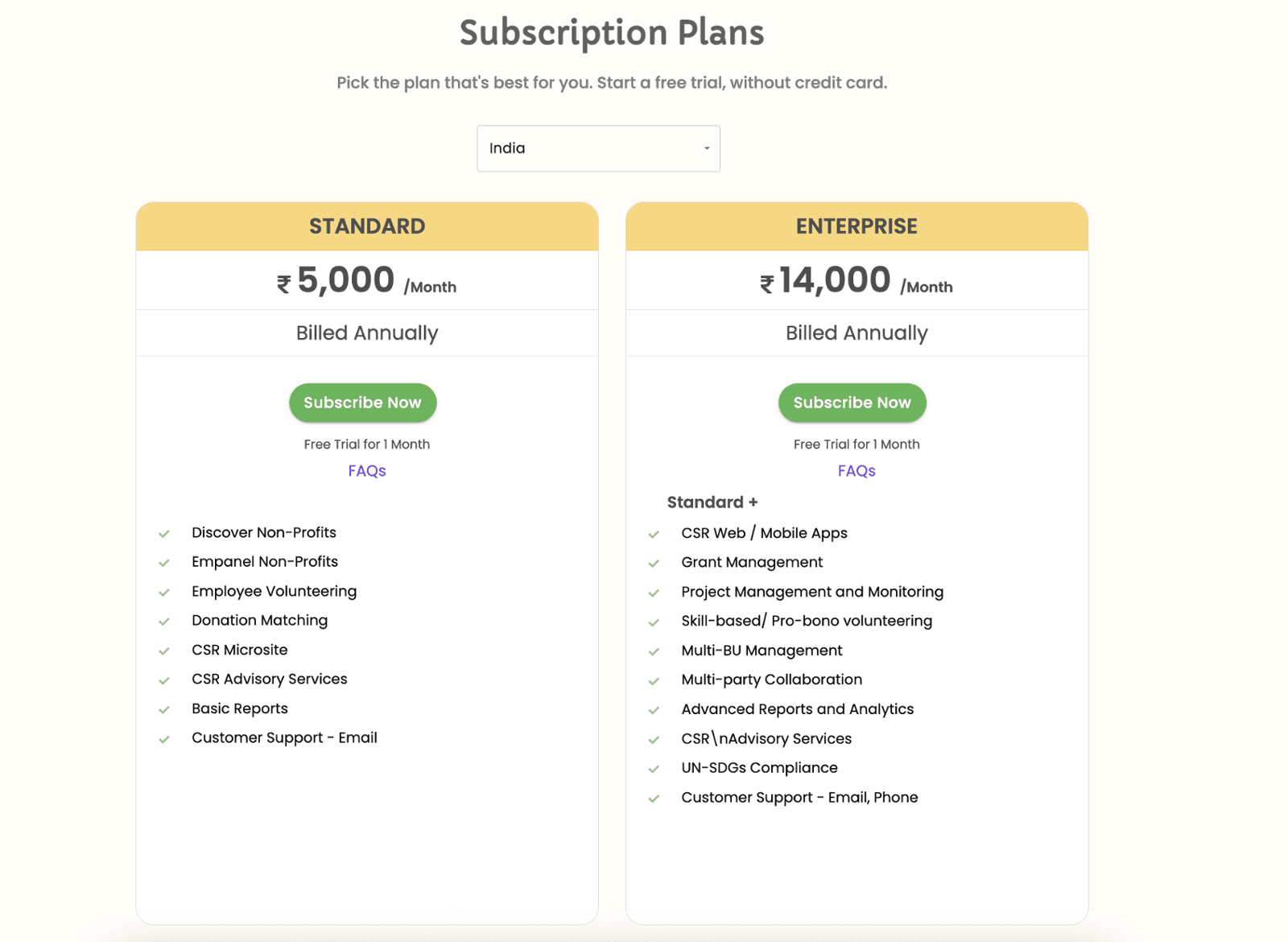Click checkmark icon beside CSR Web / Mobile Apps
Viewport: 1288px width, 942px height.
[x=654, y=535]
